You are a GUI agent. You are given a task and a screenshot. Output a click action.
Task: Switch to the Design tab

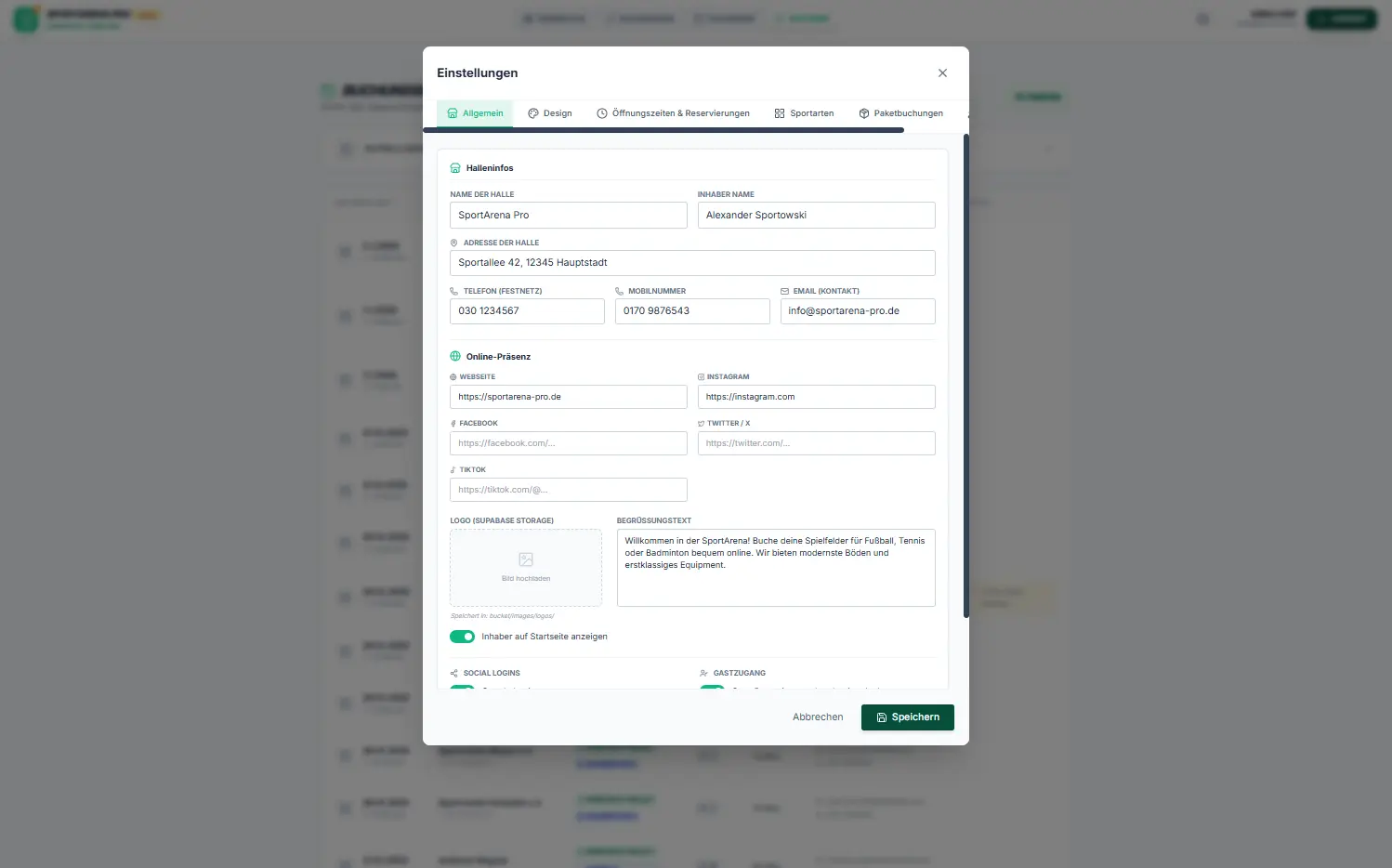tap(550, 113)
